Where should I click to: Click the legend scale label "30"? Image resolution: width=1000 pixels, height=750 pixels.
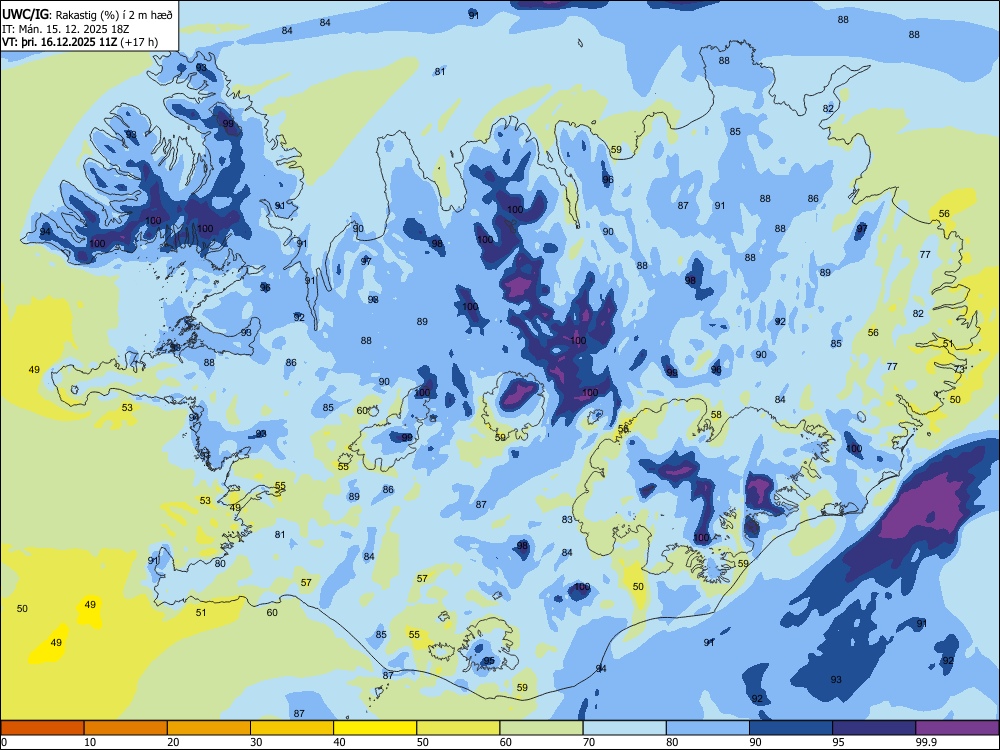[x=256, y=742]
